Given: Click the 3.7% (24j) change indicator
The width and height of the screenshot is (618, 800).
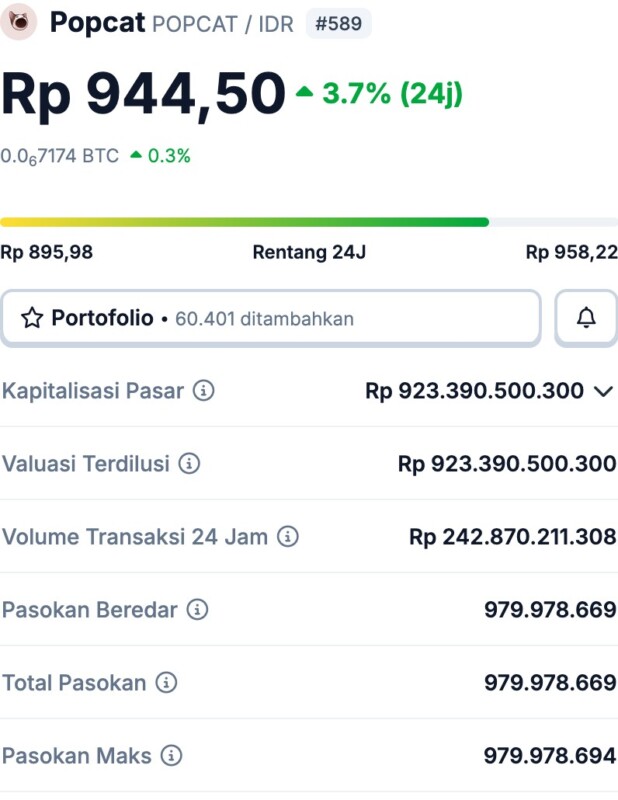Looking at the screenshot, I should click(x=380, y=94).
